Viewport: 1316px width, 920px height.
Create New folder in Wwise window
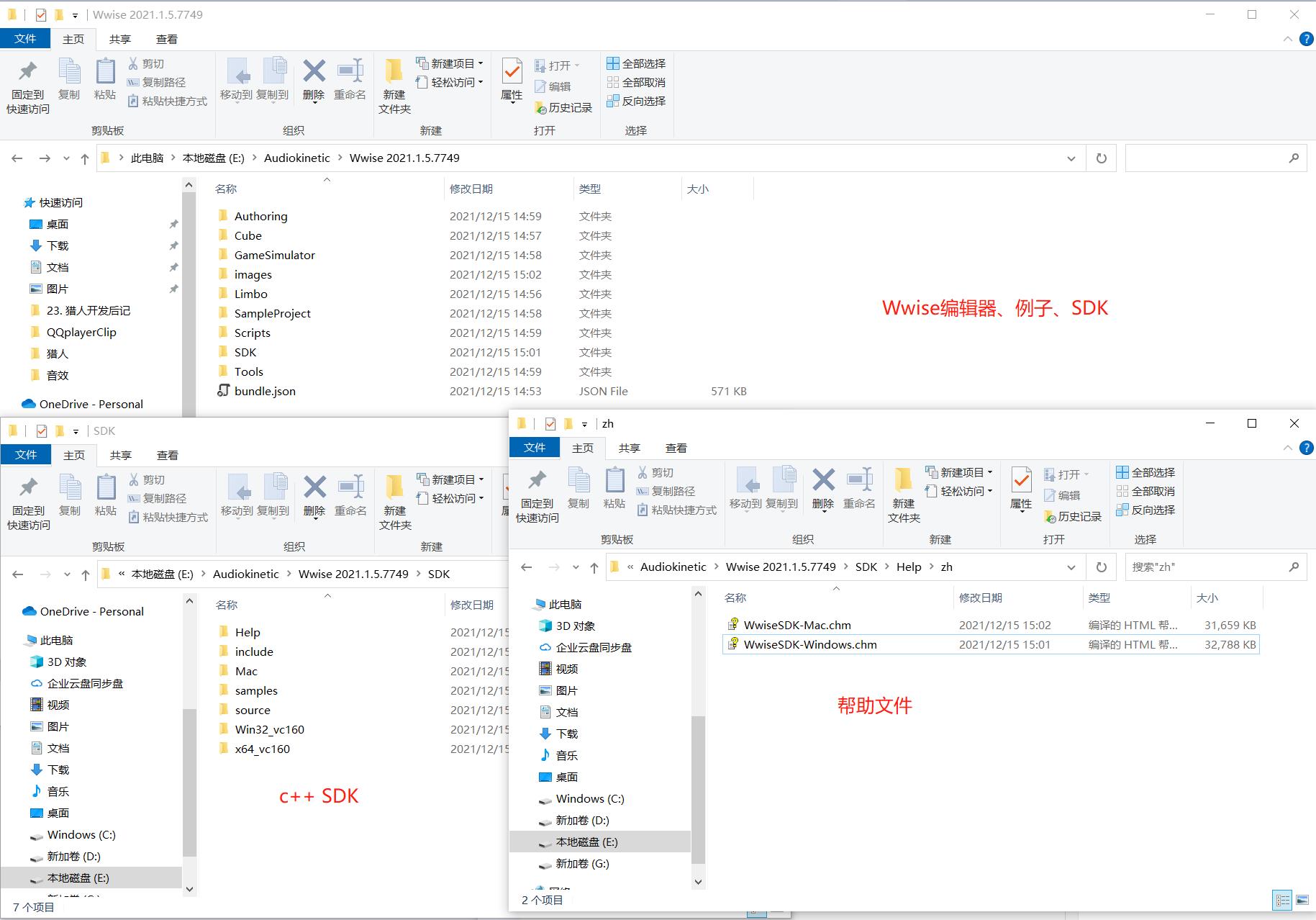point(394,86)
